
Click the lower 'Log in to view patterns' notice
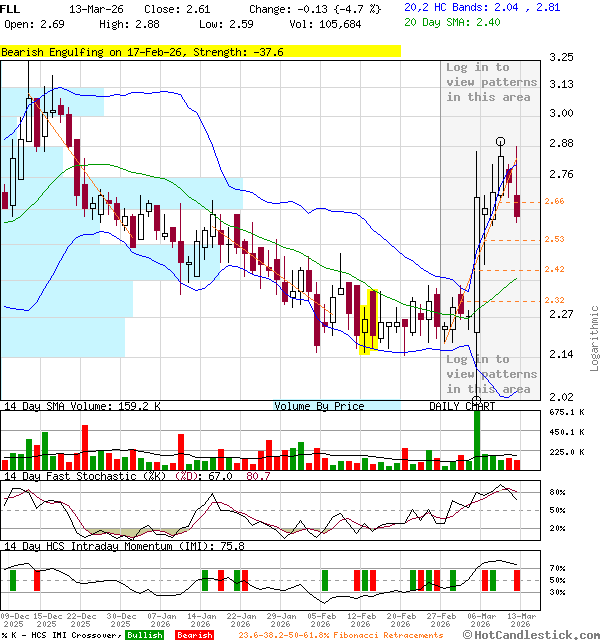point(491,374)
